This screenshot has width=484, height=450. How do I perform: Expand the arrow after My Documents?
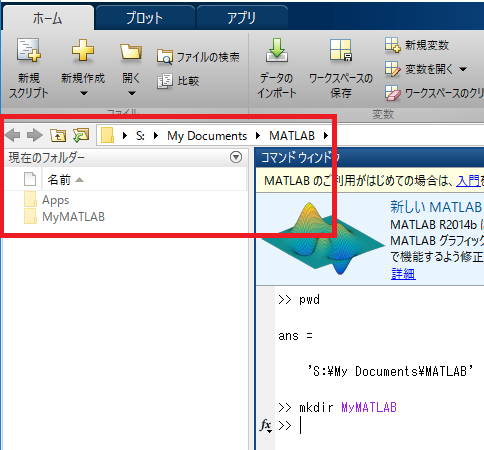258,136
